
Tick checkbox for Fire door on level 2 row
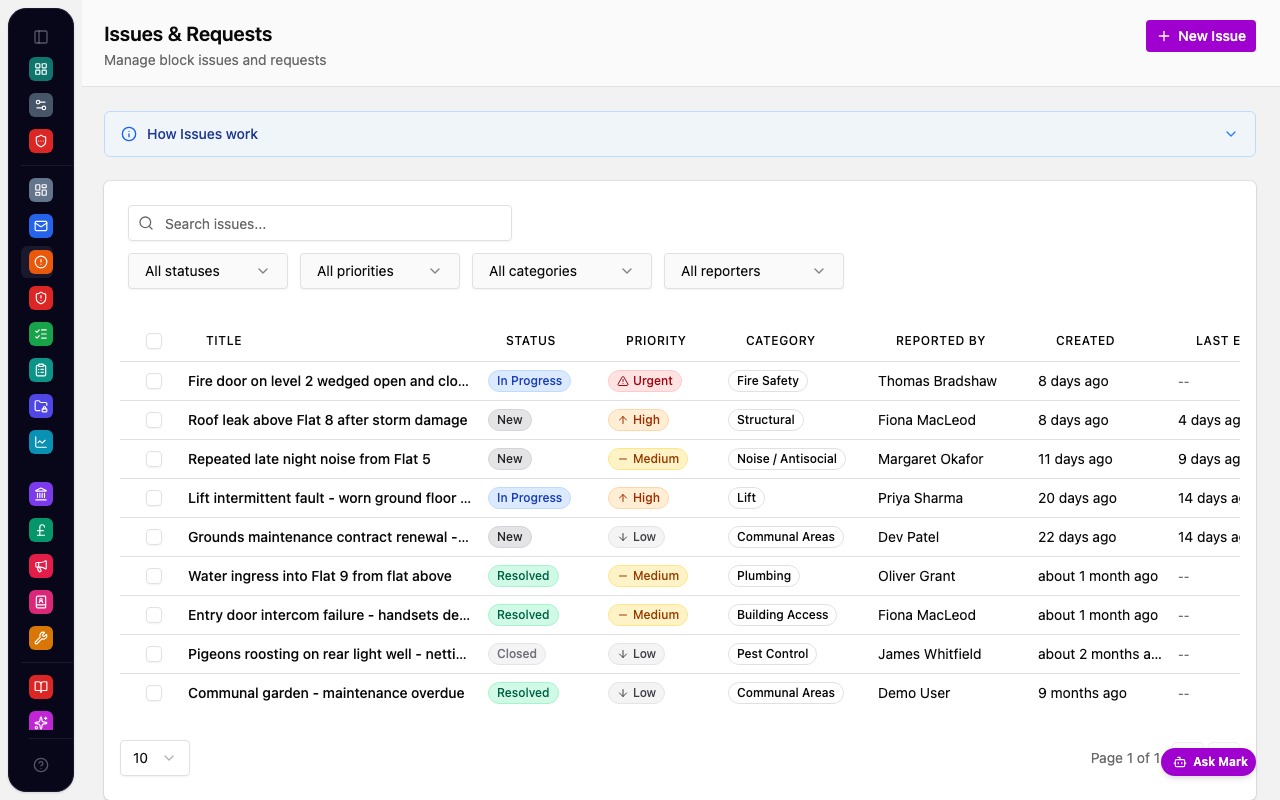(x=154, y=381)
